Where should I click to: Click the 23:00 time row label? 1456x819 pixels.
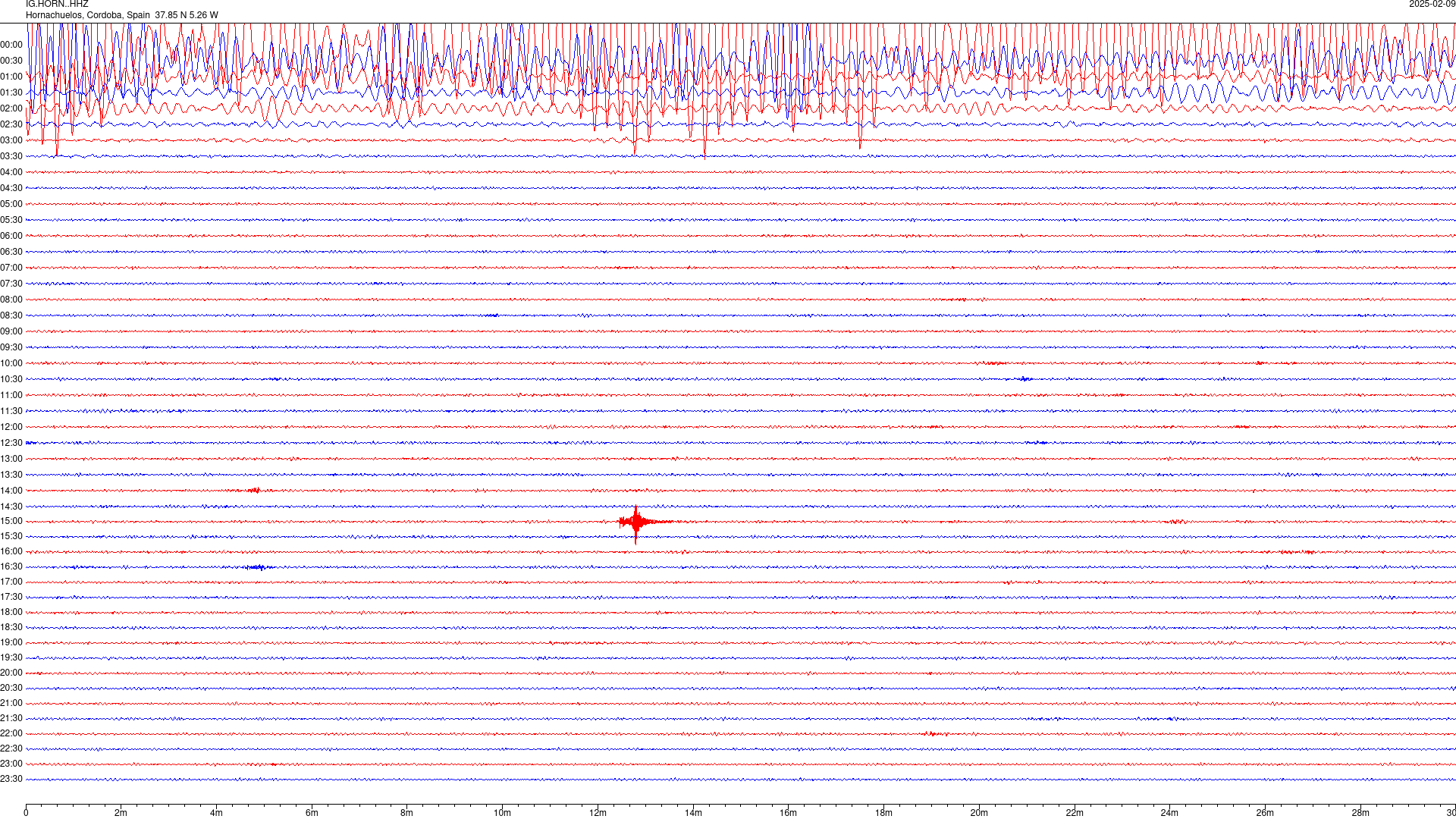click(11, 764)
